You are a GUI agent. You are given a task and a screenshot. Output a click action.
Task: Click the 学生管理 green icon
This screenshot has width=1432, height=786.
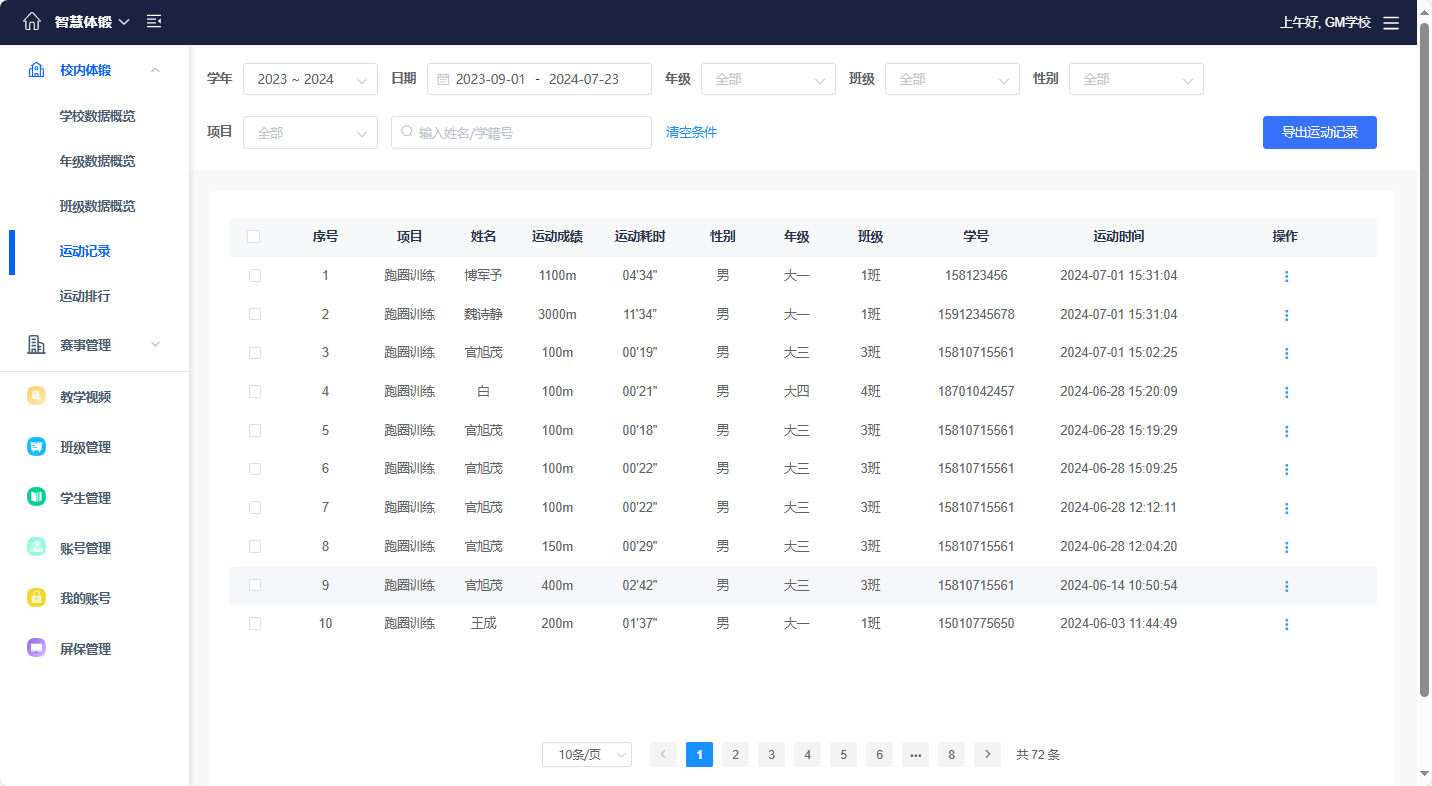[36, 497]
